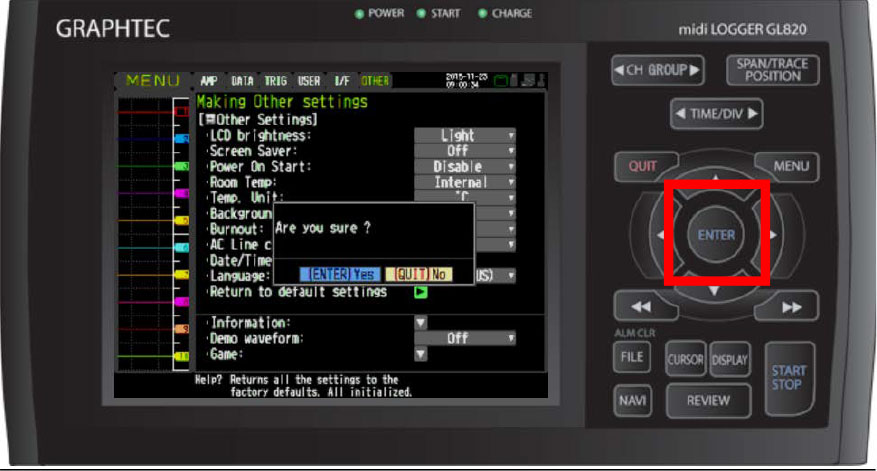
Task: Select the OTHER menu tab
Action: point(375,81)
